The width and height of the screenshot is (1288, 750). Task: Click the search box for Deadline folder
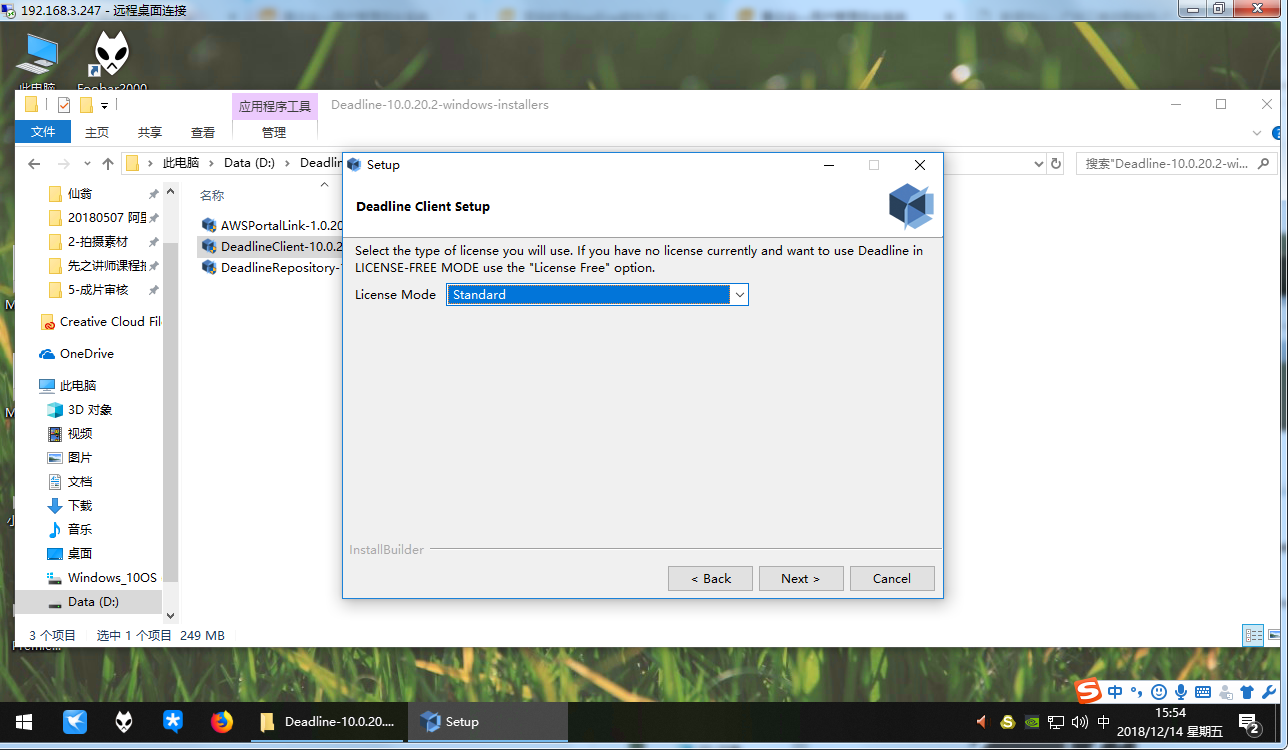point(1177,163)
